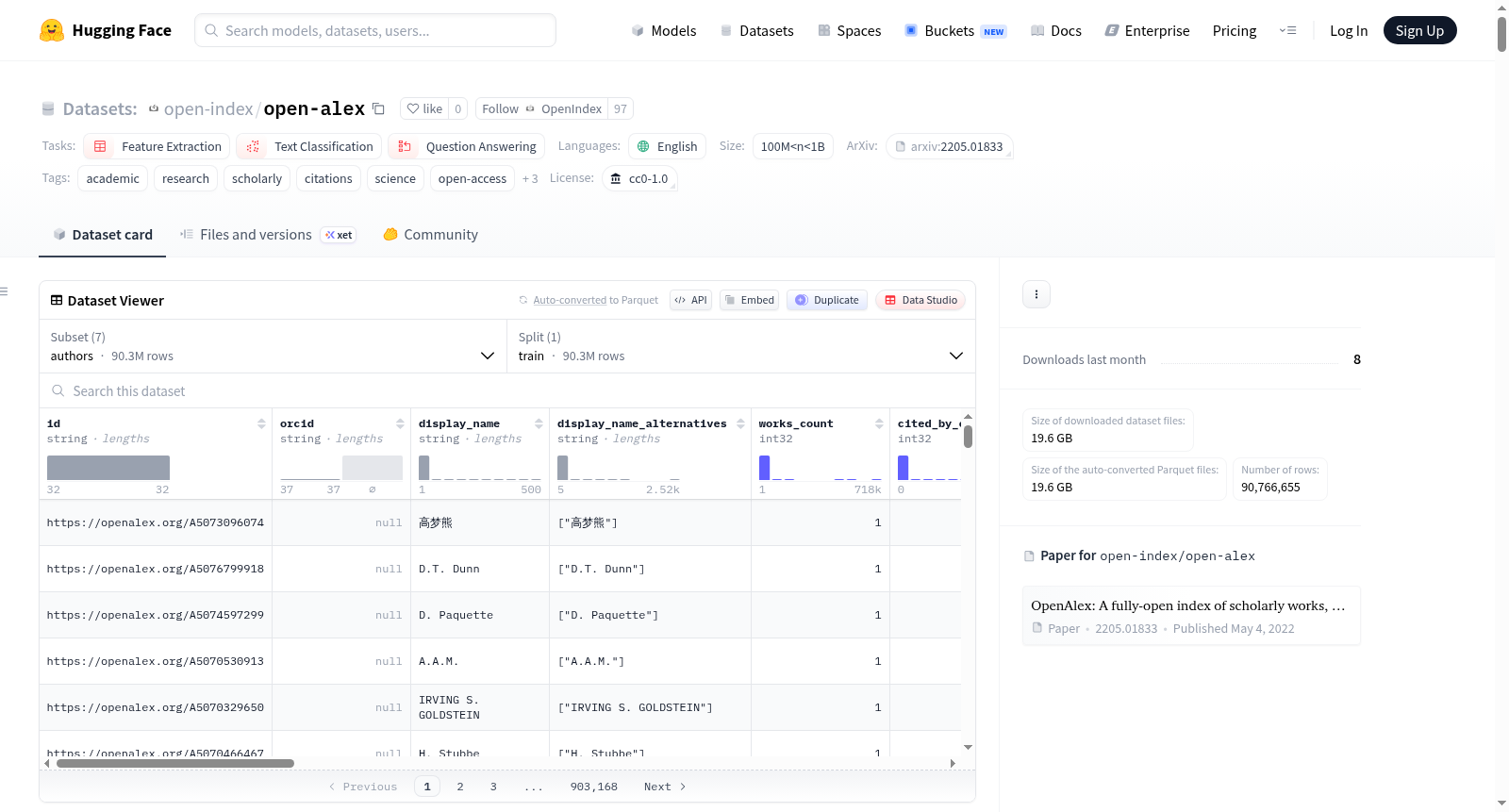Open the Models menu
The width and height of the screenshot is (1509, 812).
click(664, 30)
